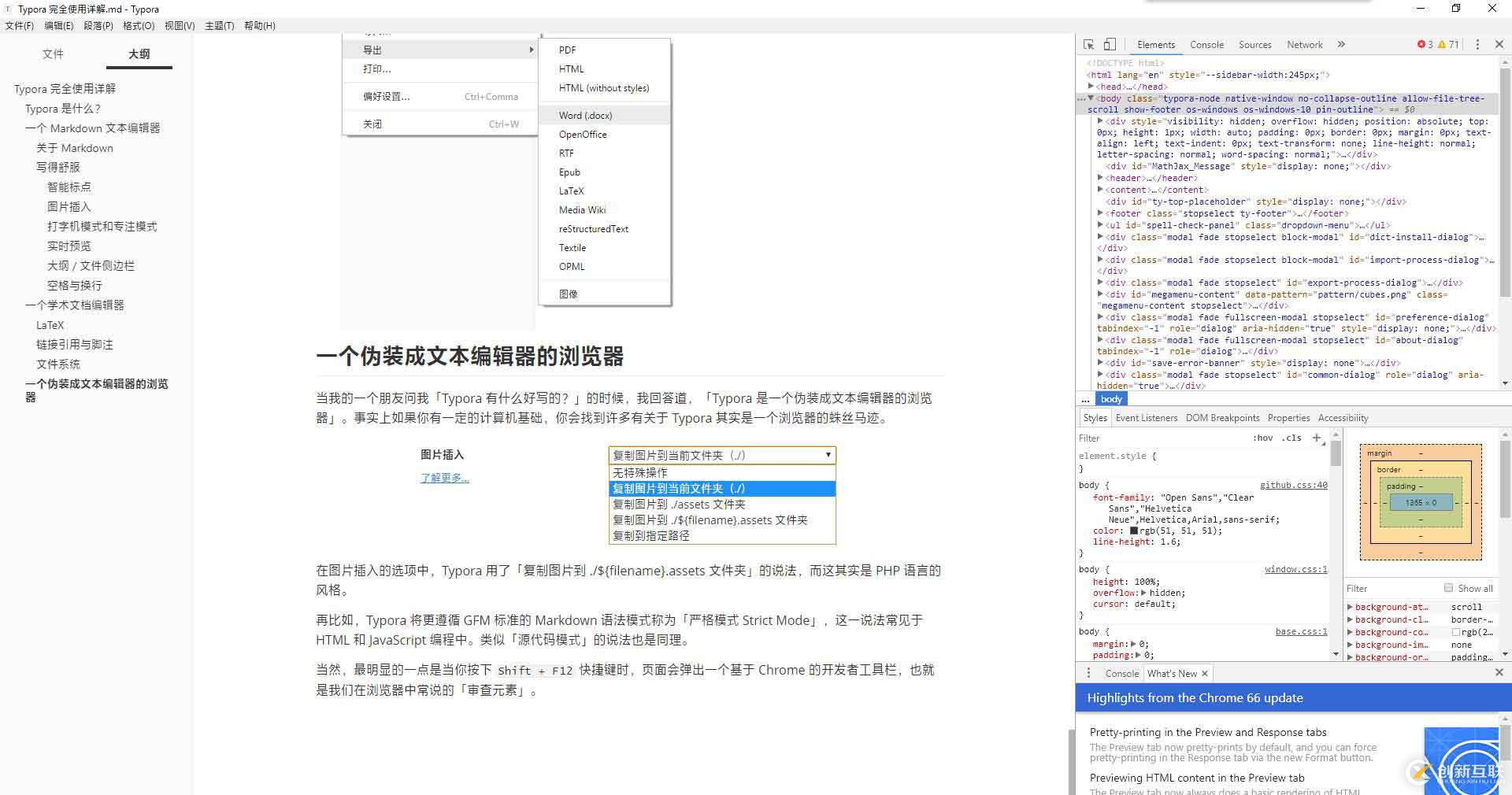The image size is (1512, 795).
Task: Click the white background-color computed swatch
Action: click(1456, 632)
